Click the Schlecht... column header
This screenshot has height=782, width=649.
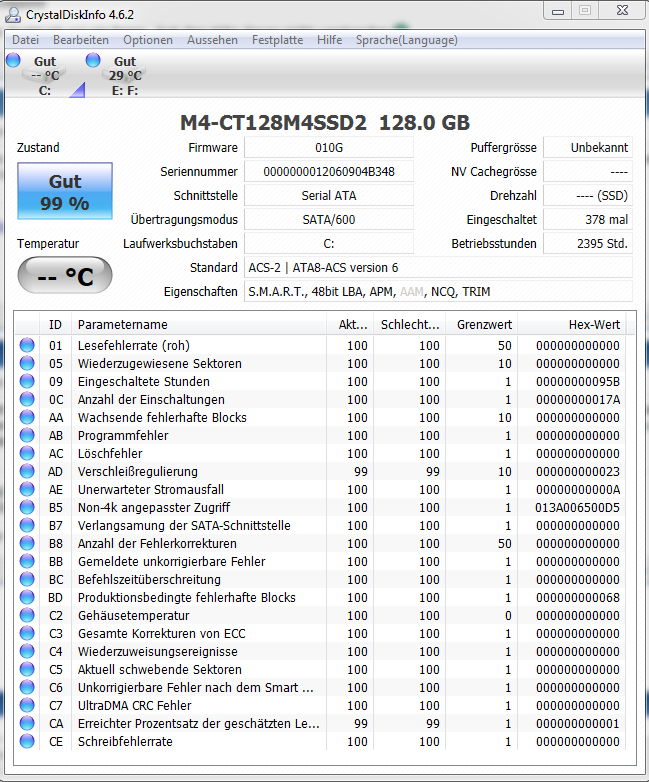[x=410, y=325]
